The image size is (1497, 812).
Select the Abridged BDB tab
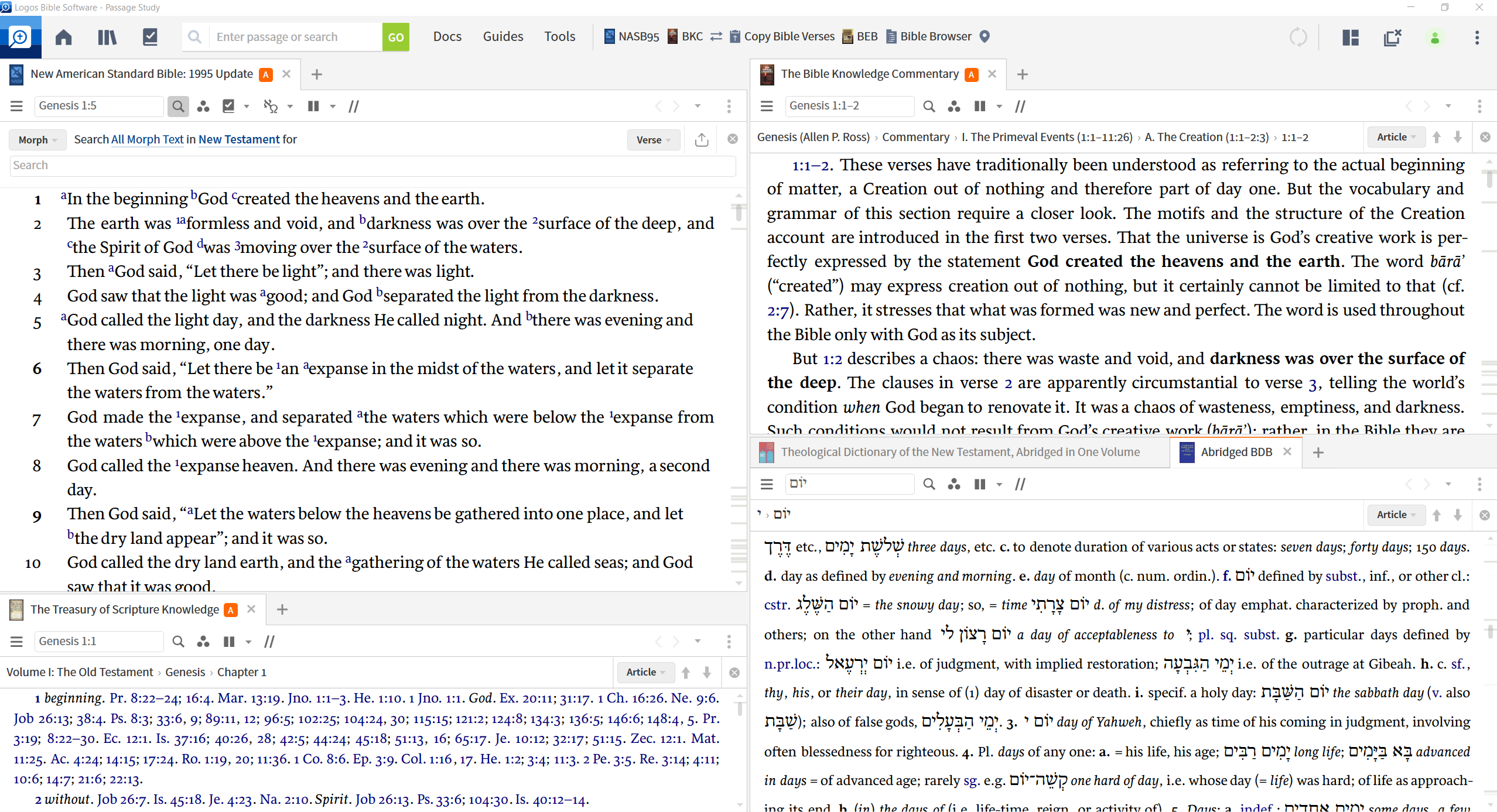coord(1236,452)
